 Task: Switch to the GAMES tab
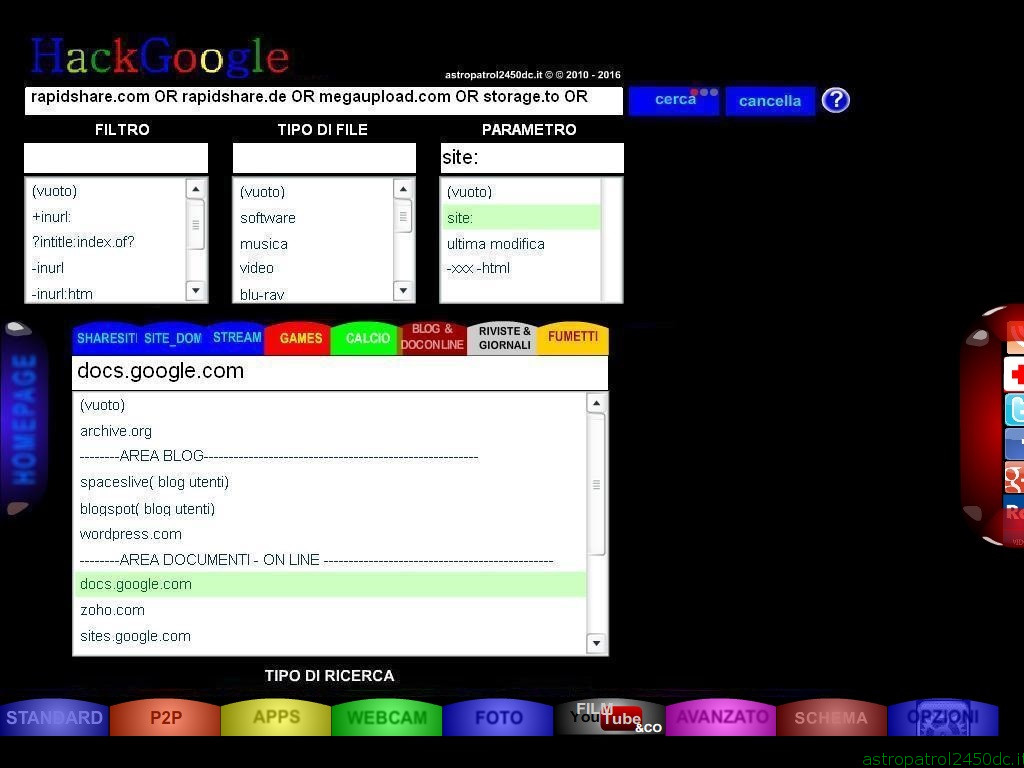click(x=300, y=338)
